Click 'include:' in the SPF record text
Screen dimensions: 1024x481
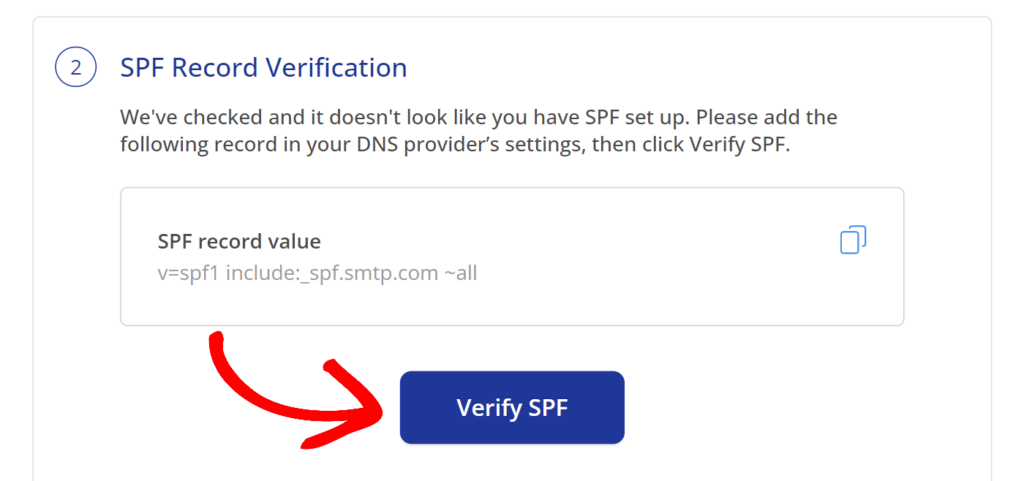(x=268, y=273)
